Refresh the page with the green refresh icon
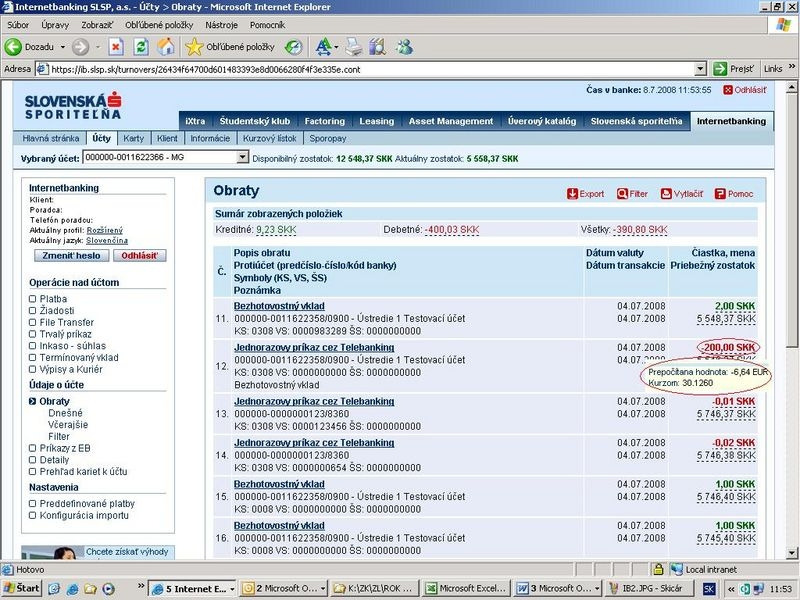Screen dimensions: 800x600 141,46
